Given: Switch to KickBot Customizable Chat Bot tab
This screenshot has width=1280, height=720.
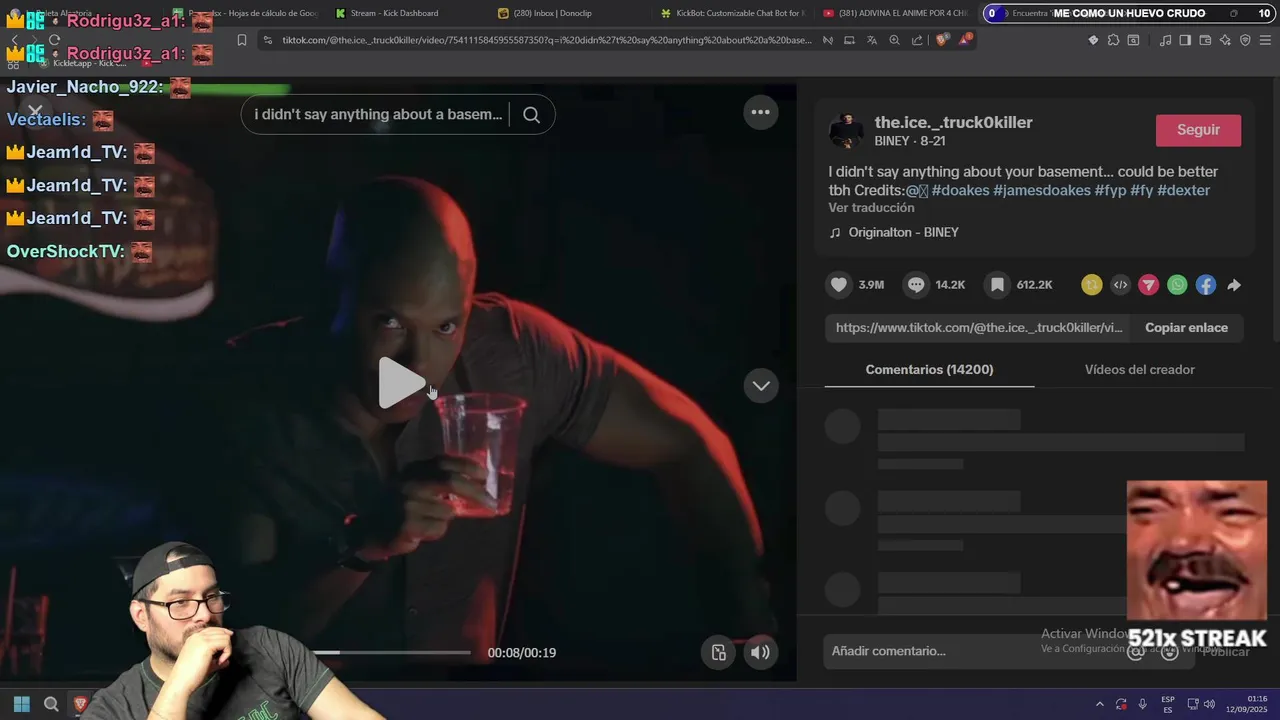Looking at the screenshot, I should click(x=739, y=13).
